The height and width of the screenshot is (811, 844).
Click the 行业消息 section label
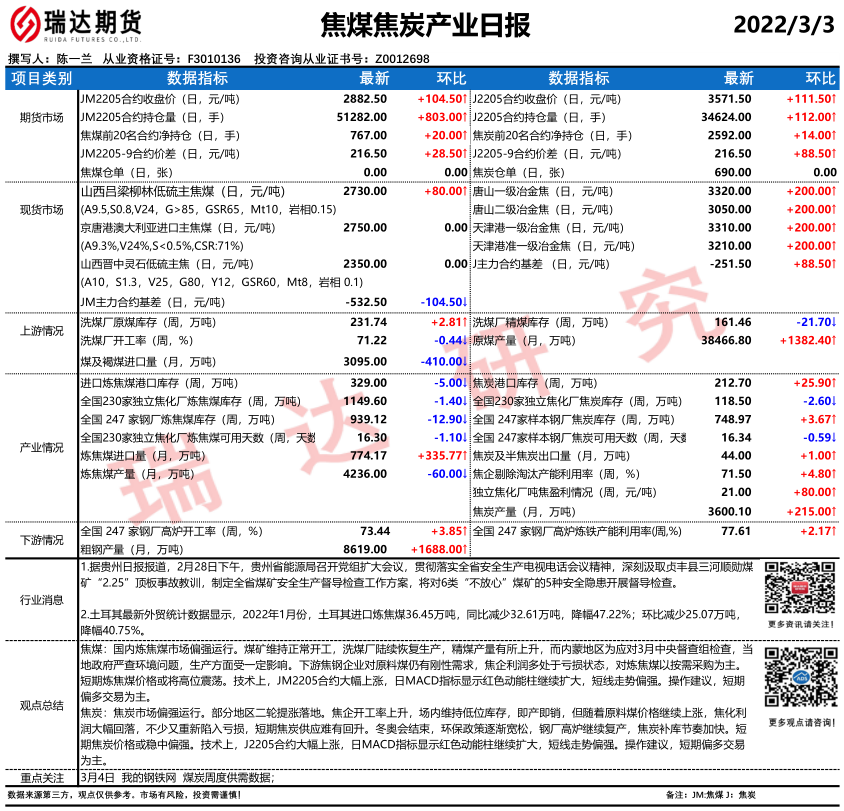click(x=41, y=600)
